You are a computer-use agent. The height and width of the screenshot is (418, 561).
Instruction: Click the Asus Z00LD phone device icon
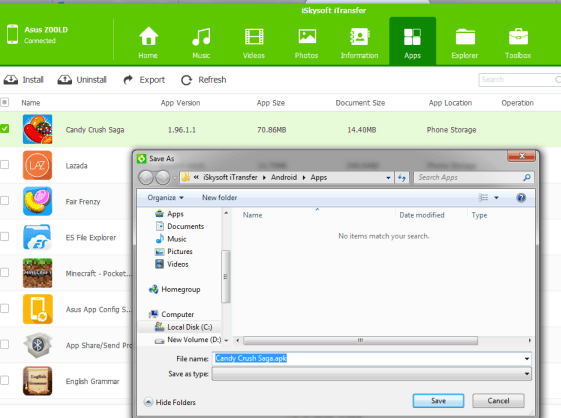[x=13, y=34]
